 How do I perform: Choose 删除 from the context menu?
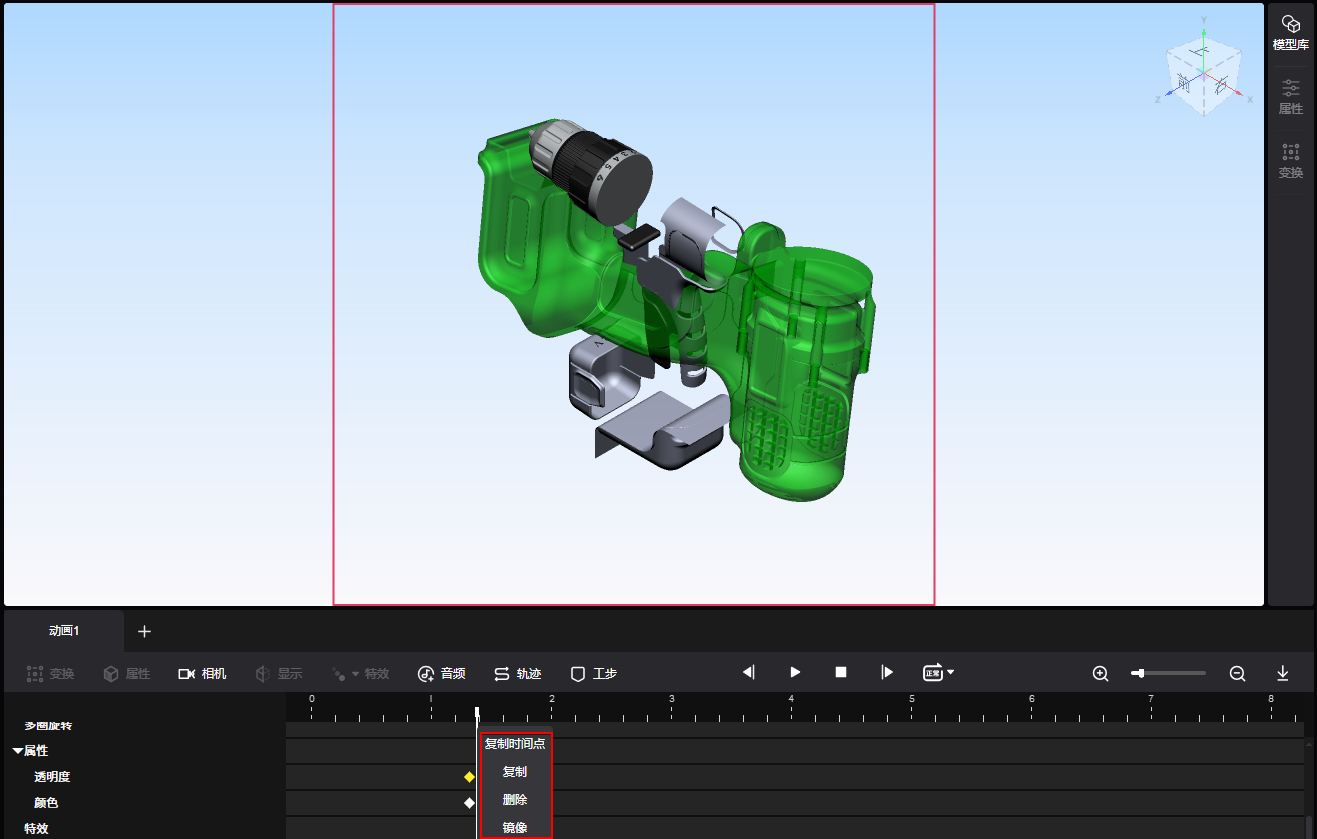coord(514,800)
